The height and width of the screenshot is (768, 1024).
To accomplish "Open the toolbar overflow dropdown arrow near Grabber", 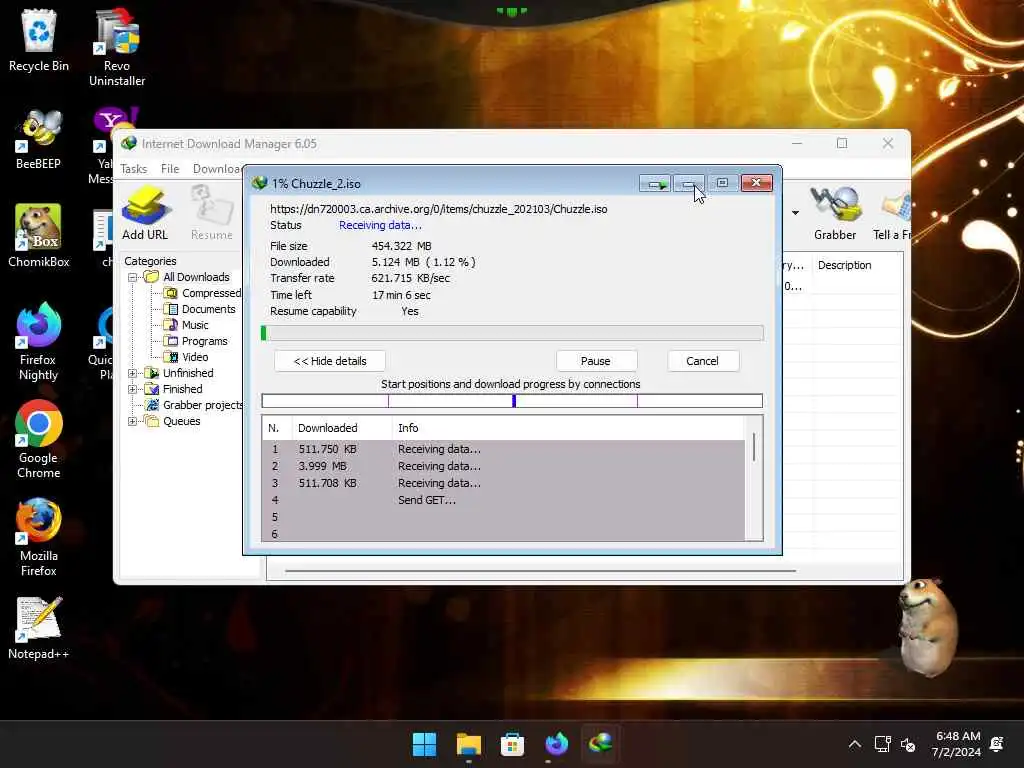I will point(795,213).
